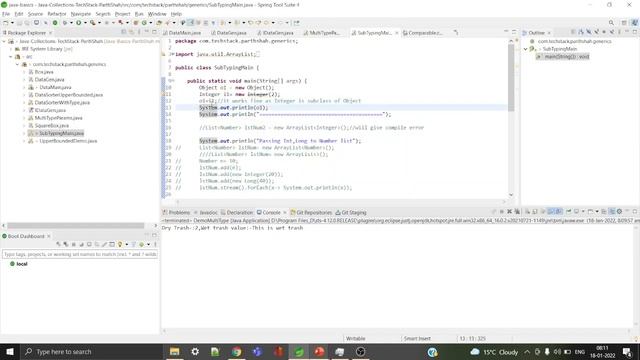Click Collapse All icon in Package Explorer

[124, 32]
